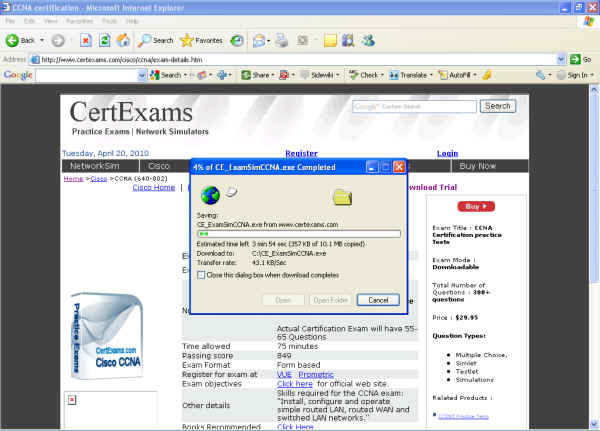Click the Share button in Google toolbar
The height and width of the screenshot is (431, 600).
point(256,75)
